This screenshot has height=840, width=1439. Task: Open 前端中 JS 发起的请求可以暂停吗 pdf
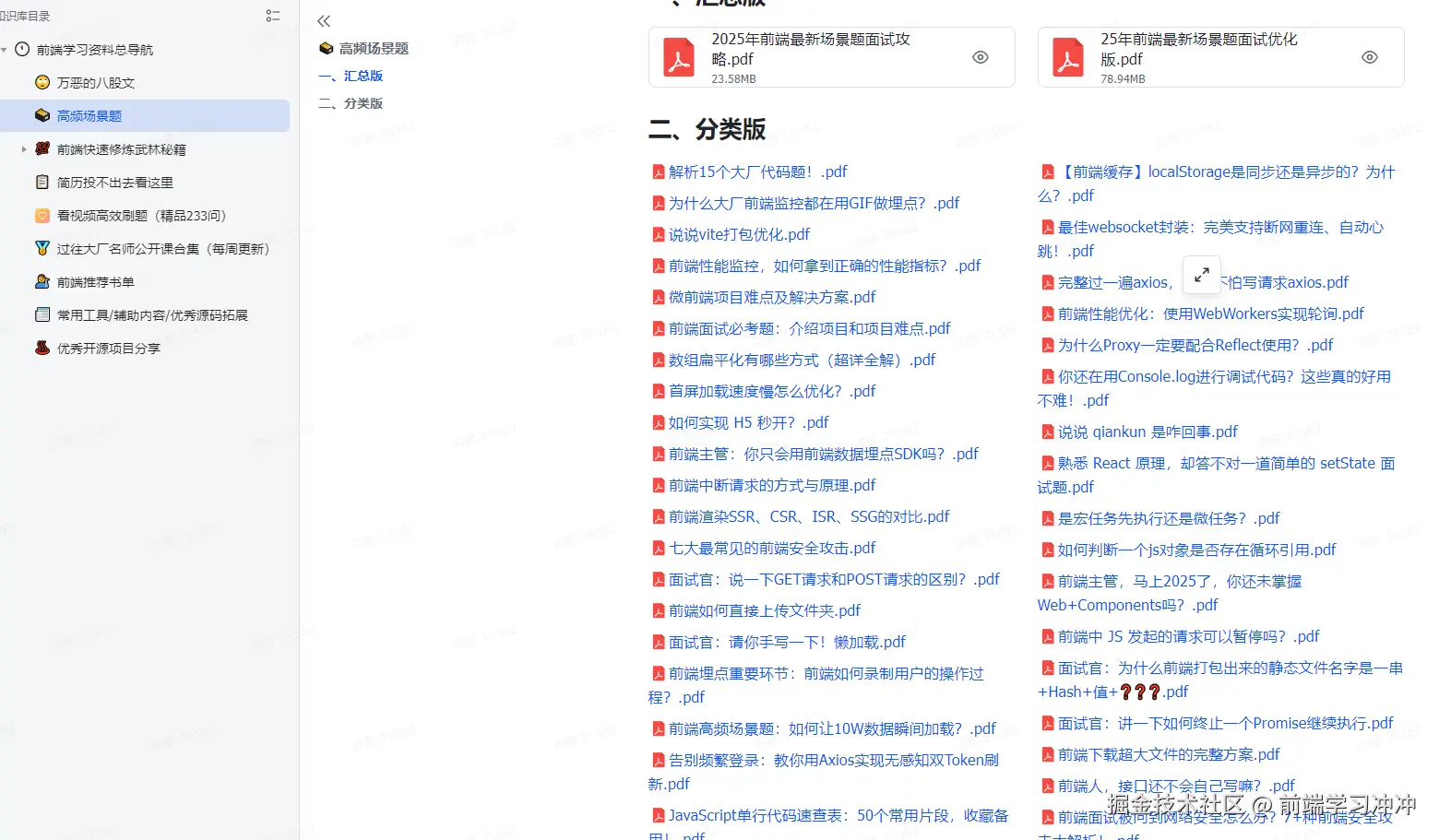click(1189, 636)
